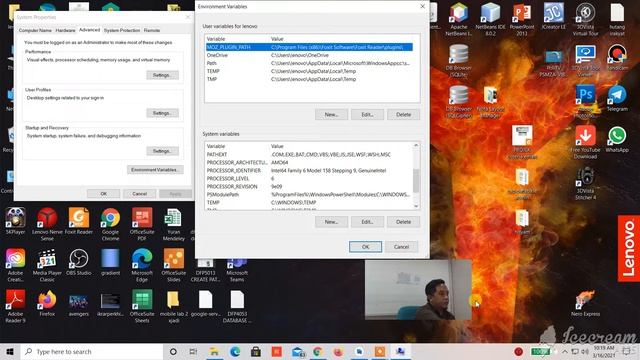640x360 pixels.
Task: Select MOZ_PLUGIN_PATH user variable row
Action: [x=309, y=47]
